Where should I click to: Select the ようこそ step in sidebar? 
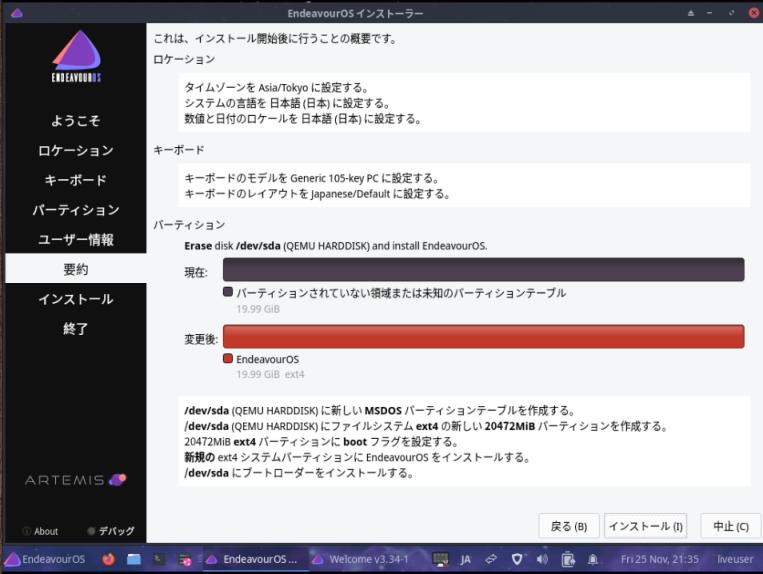pos(76,120)
